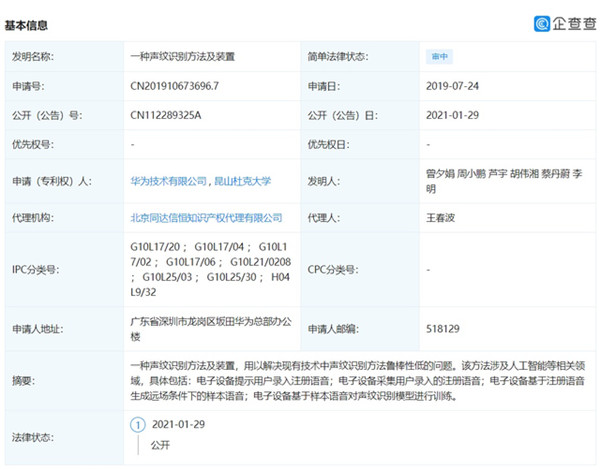
Task: Click the inventor name 曾夕娟
Action: tap(442, 173)
